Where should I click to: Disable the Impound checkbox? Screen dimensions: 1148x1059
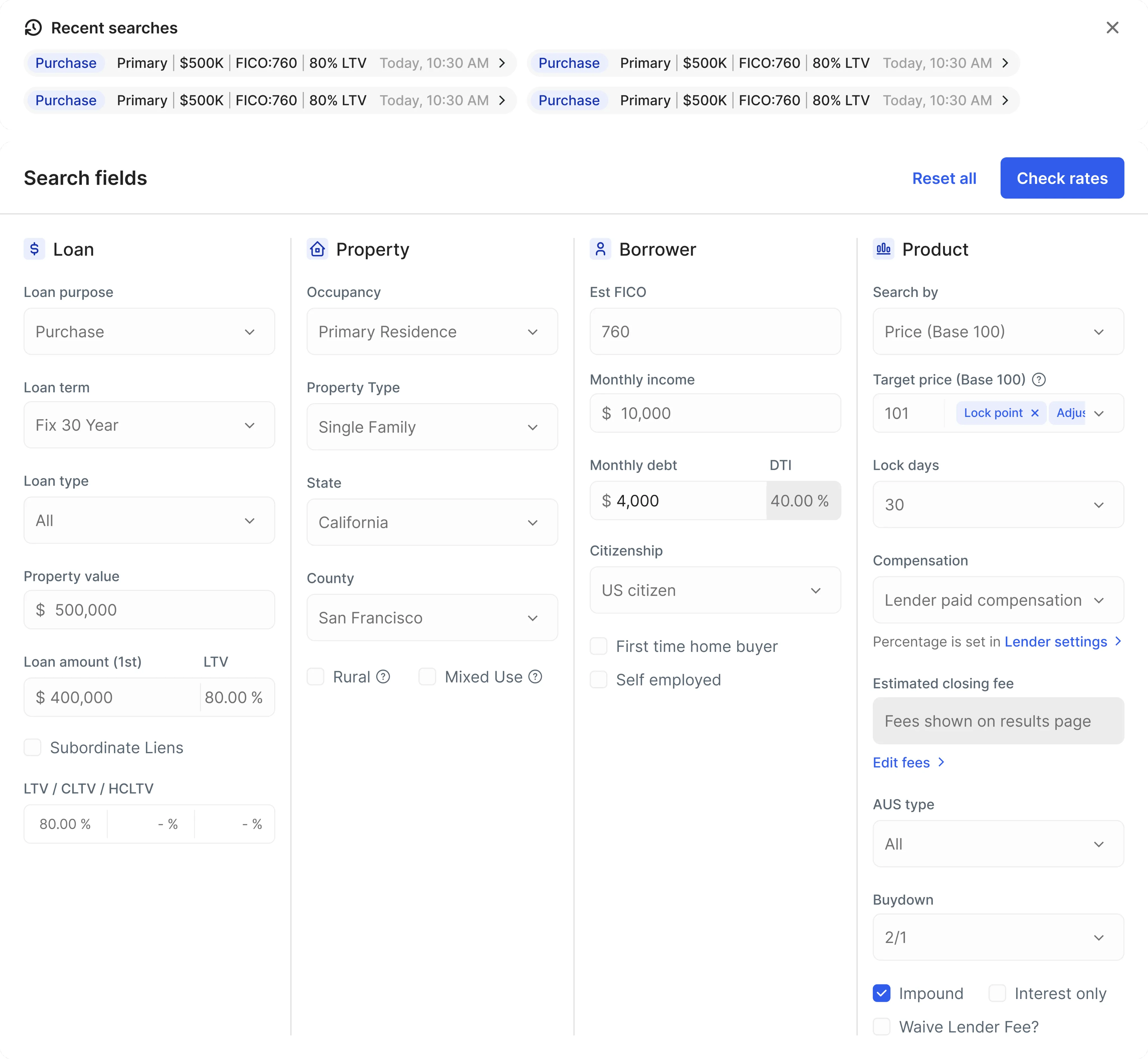(881, 993)
